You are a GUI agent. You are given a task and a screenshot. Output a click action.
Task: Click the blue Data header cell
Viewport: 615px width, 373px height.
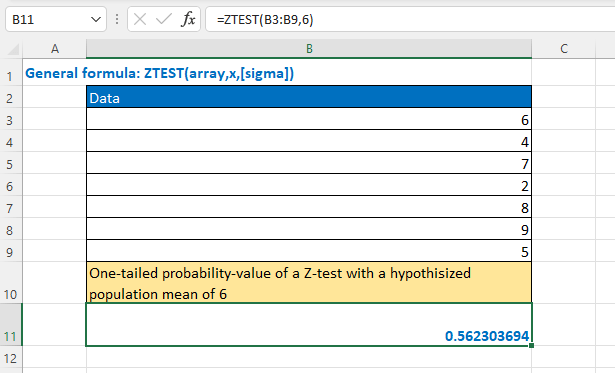click(309, 97)
